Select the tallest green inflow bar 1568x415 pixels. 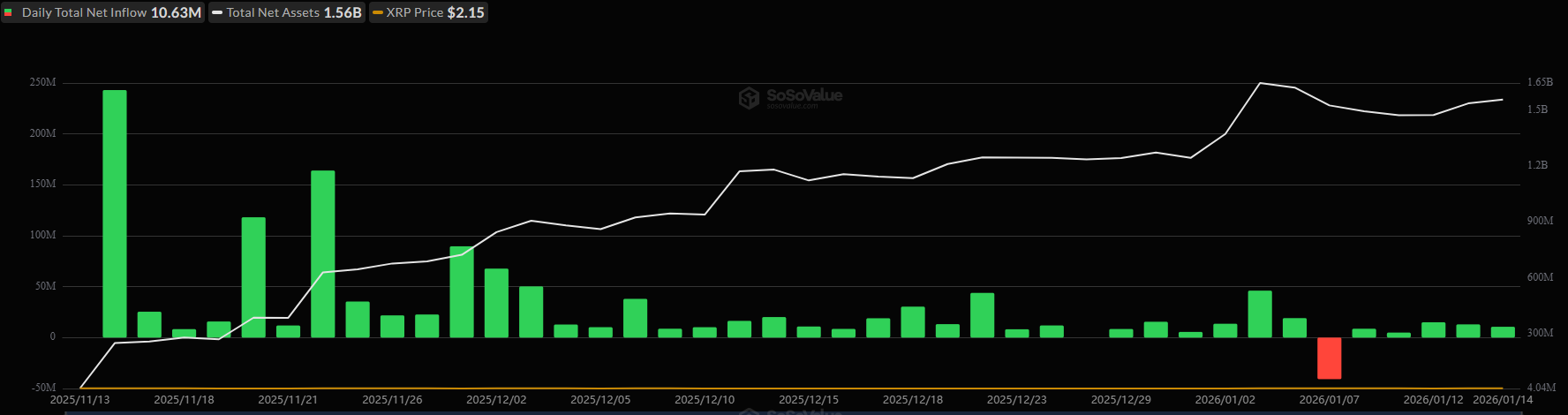[115, 214]
